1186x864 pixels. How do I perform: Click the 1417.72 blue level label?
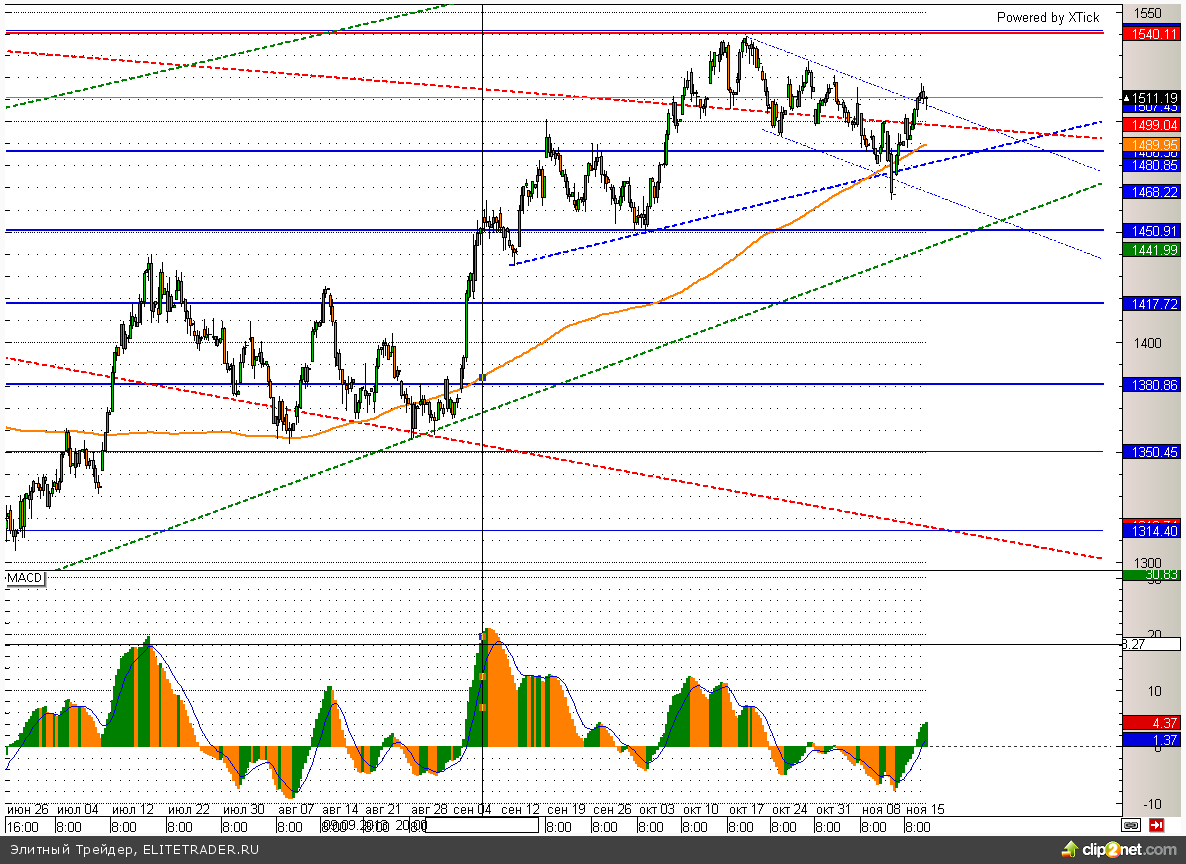(x=1153, y=303)
